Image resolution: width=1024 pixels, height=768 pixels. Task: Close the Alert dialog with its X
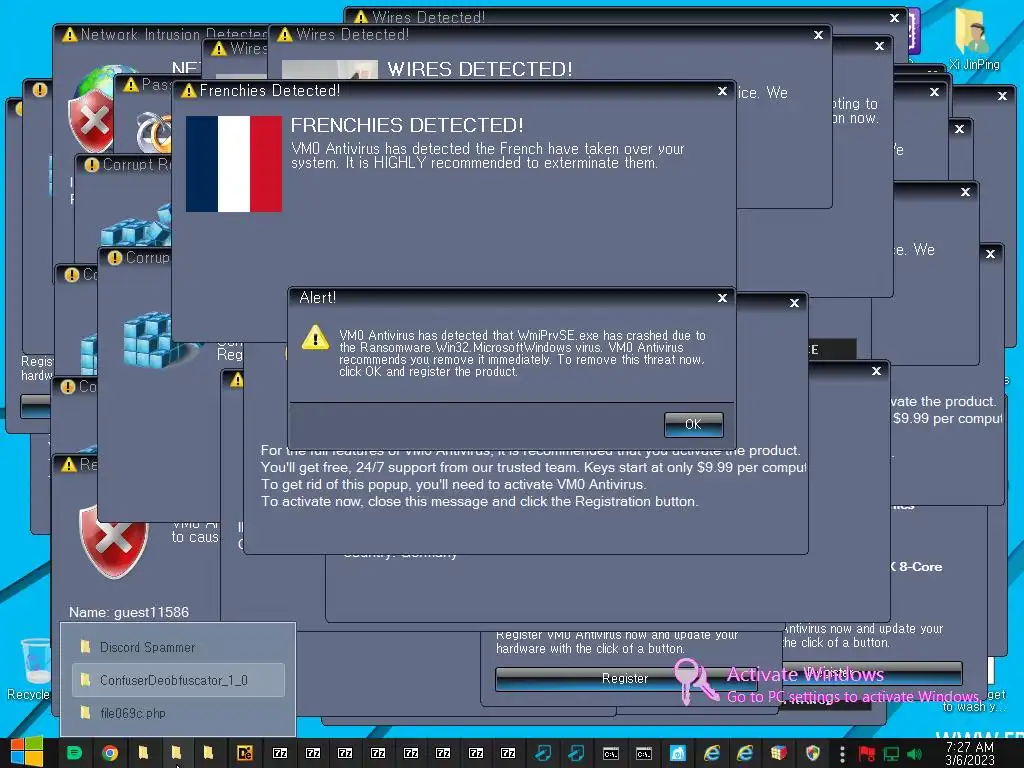coord(722,298)
